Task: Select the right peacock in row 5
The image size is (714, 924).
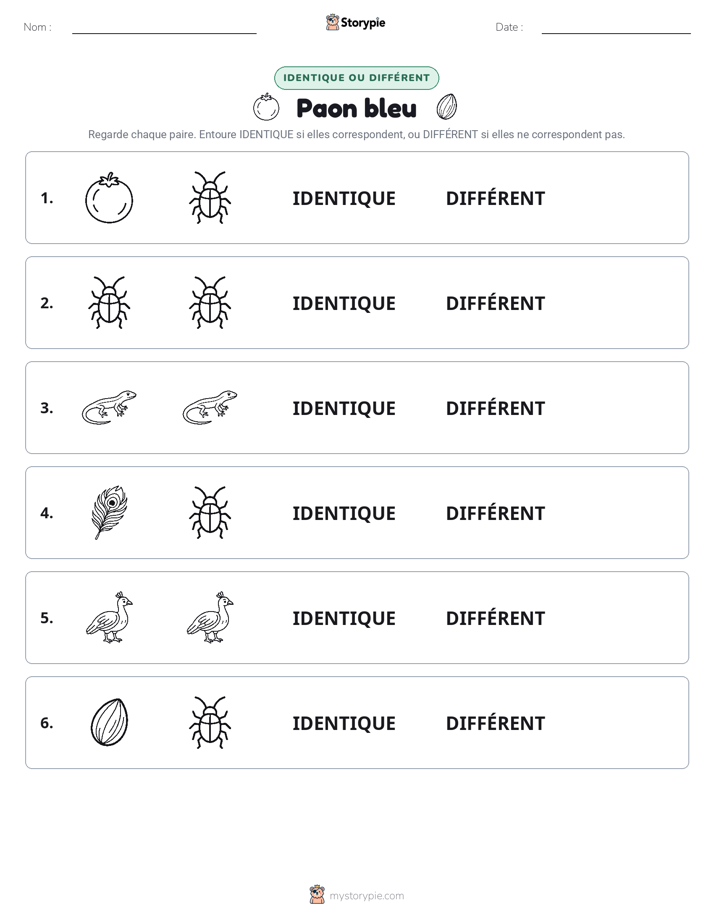Action: tap(210, 618)
